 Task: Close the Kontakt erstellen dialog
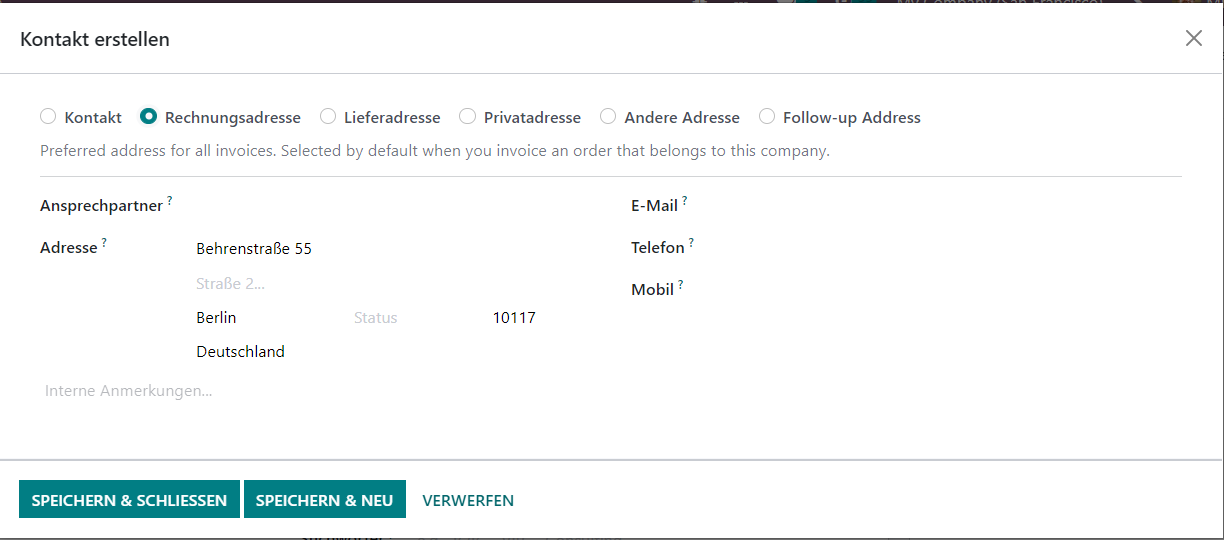[1193, 38]
